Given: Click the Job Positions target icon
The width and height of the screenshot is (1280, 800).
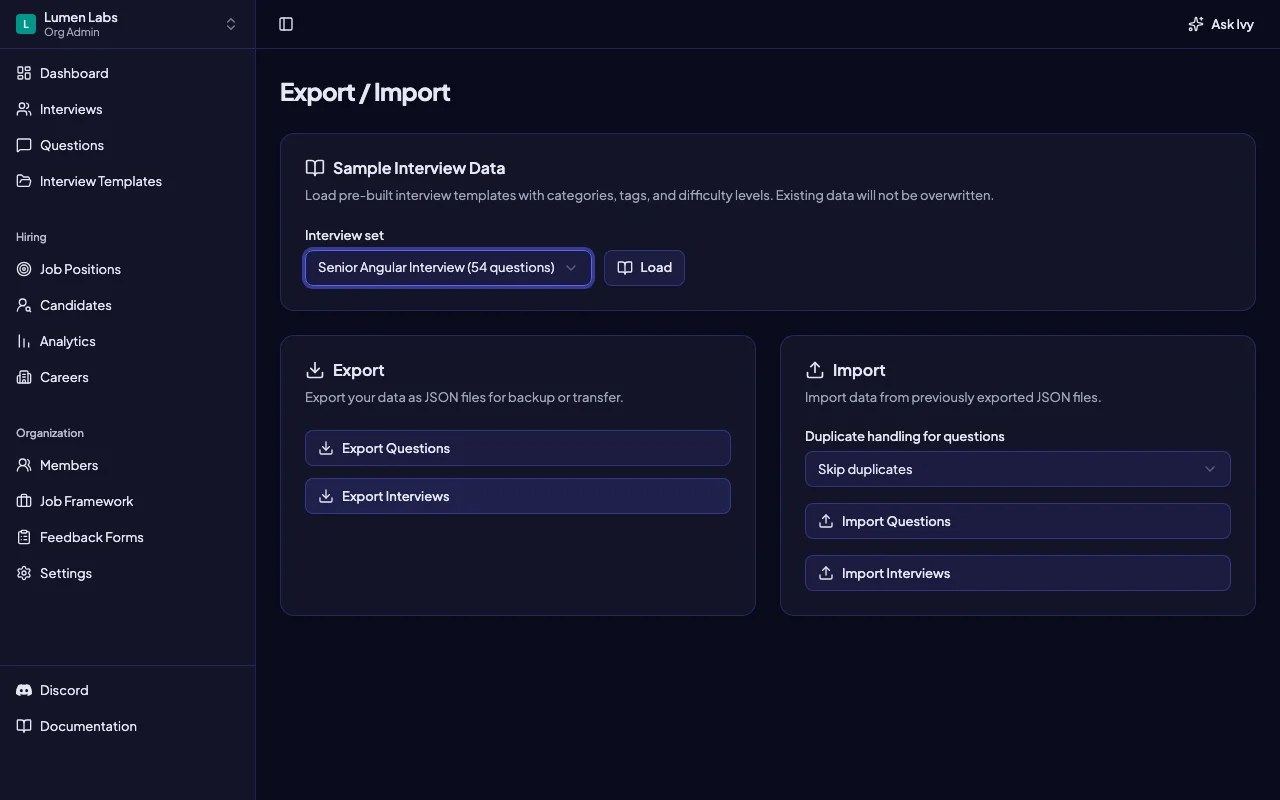Looking at the screenshot, I should [24, 269].
